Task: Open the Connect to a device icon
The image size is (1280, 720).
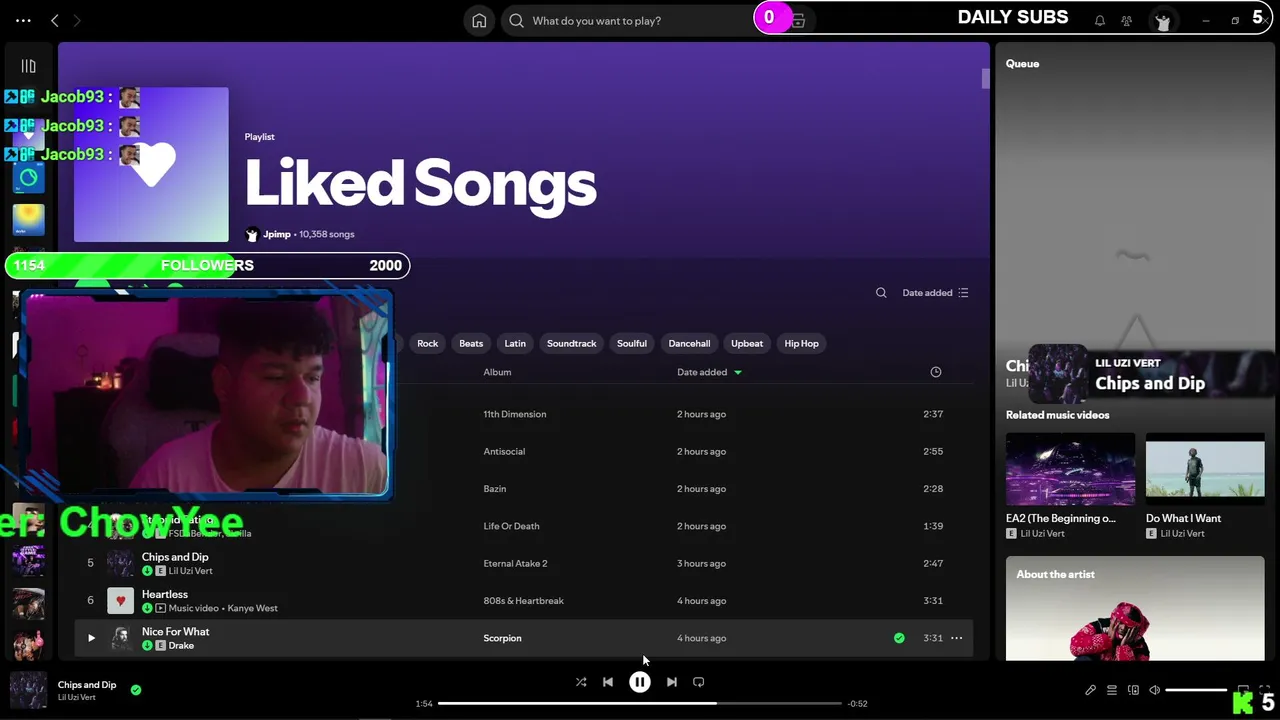Action: [1133, 690]
